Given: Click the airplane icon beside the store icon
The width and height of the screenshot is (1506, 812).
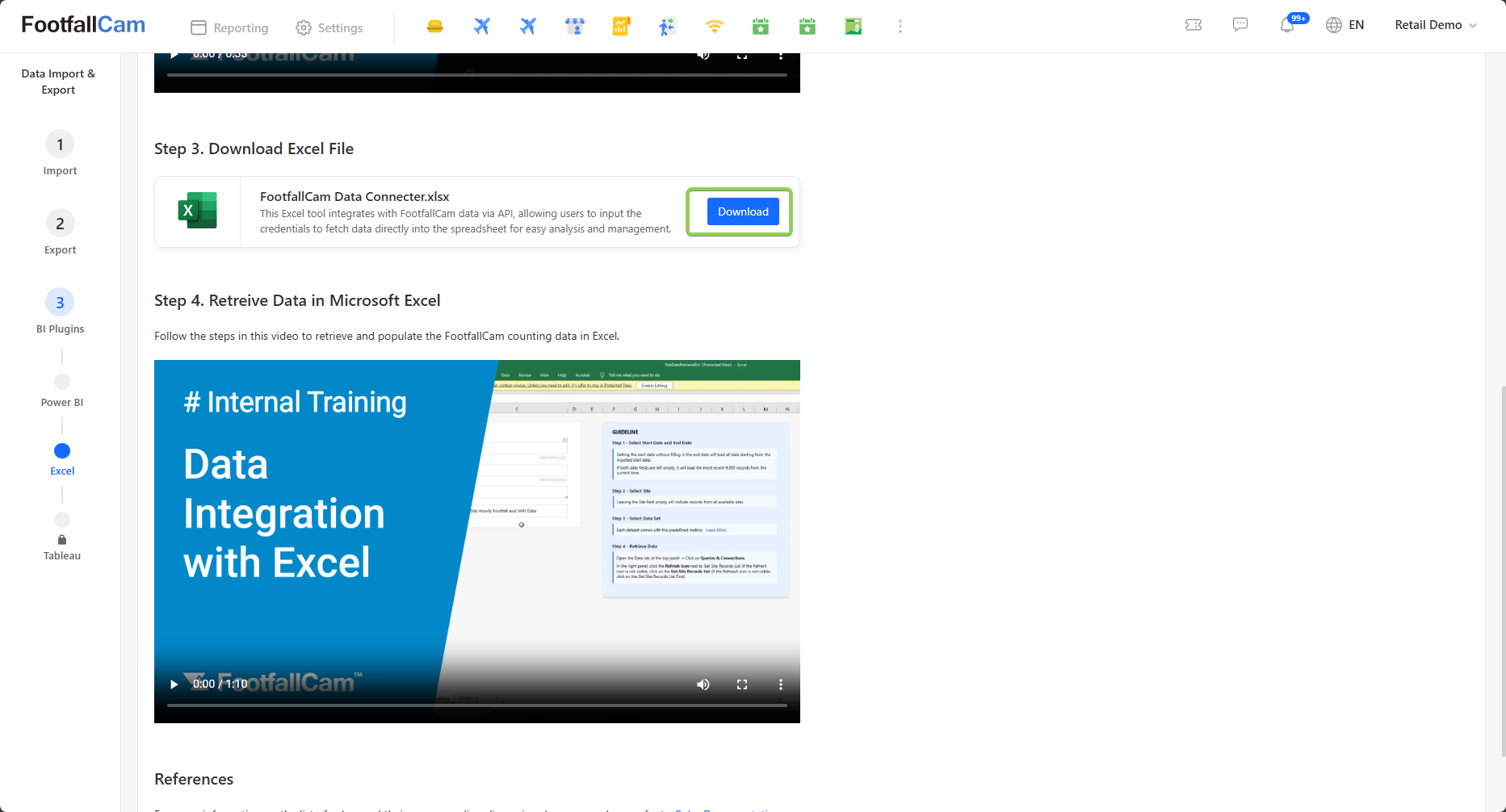Looking at the screenshot, I should pyautogui.click(x=528, y=27).
